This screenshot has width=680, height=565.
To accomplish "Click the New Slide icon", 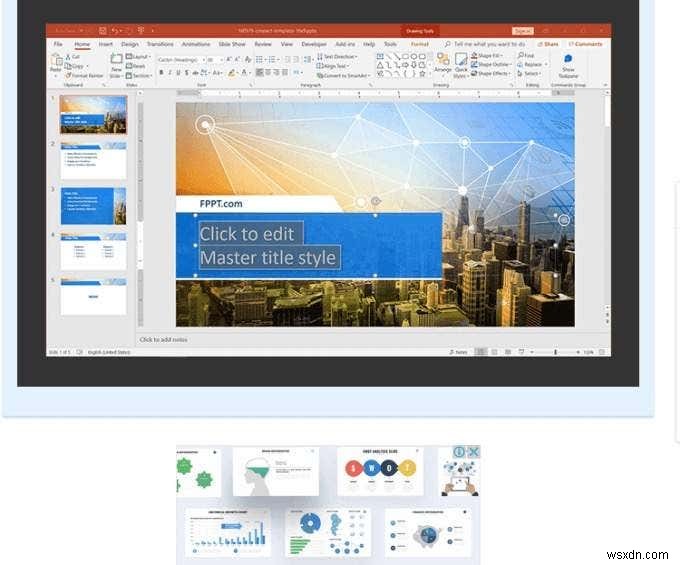I will coord(116,59).
